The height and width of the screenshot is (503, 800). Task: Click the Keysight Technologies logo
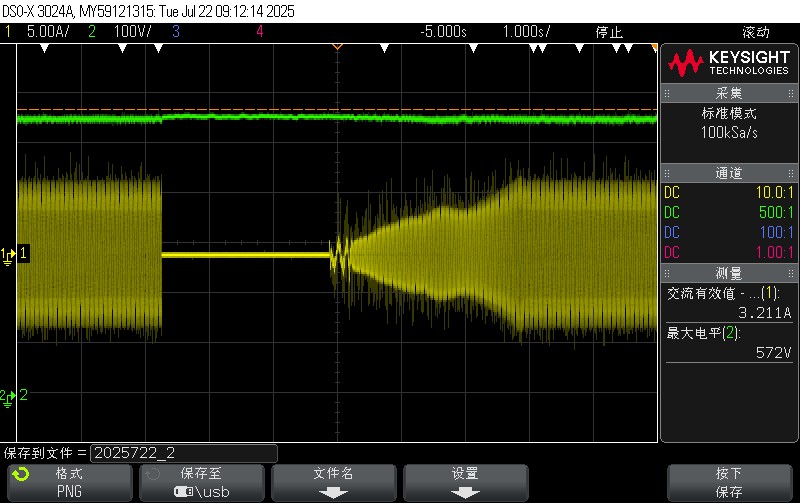coord(729,64)
